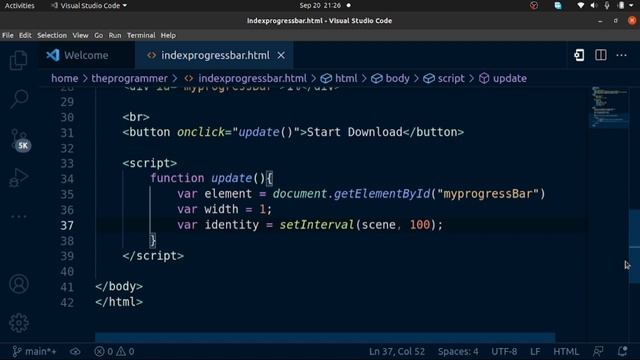
Task: Open the Explorer view in activity bar
Action: (x=18, y=60)
